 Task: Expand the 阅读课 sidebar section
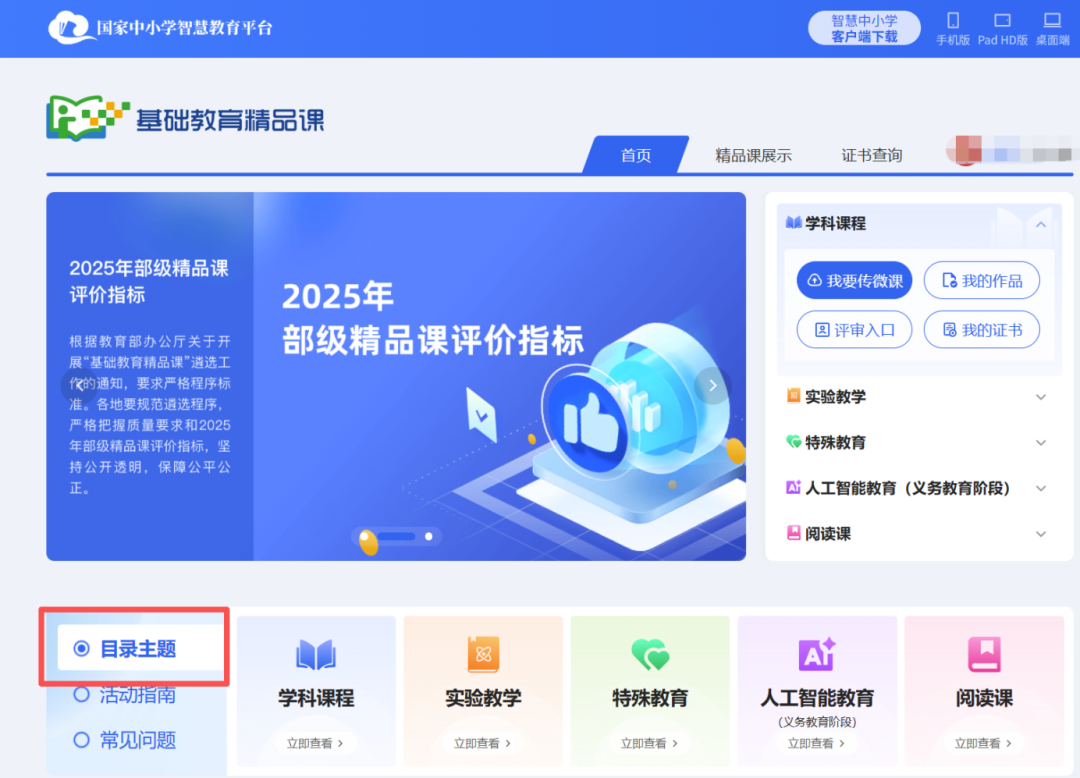pos(1041,534)
